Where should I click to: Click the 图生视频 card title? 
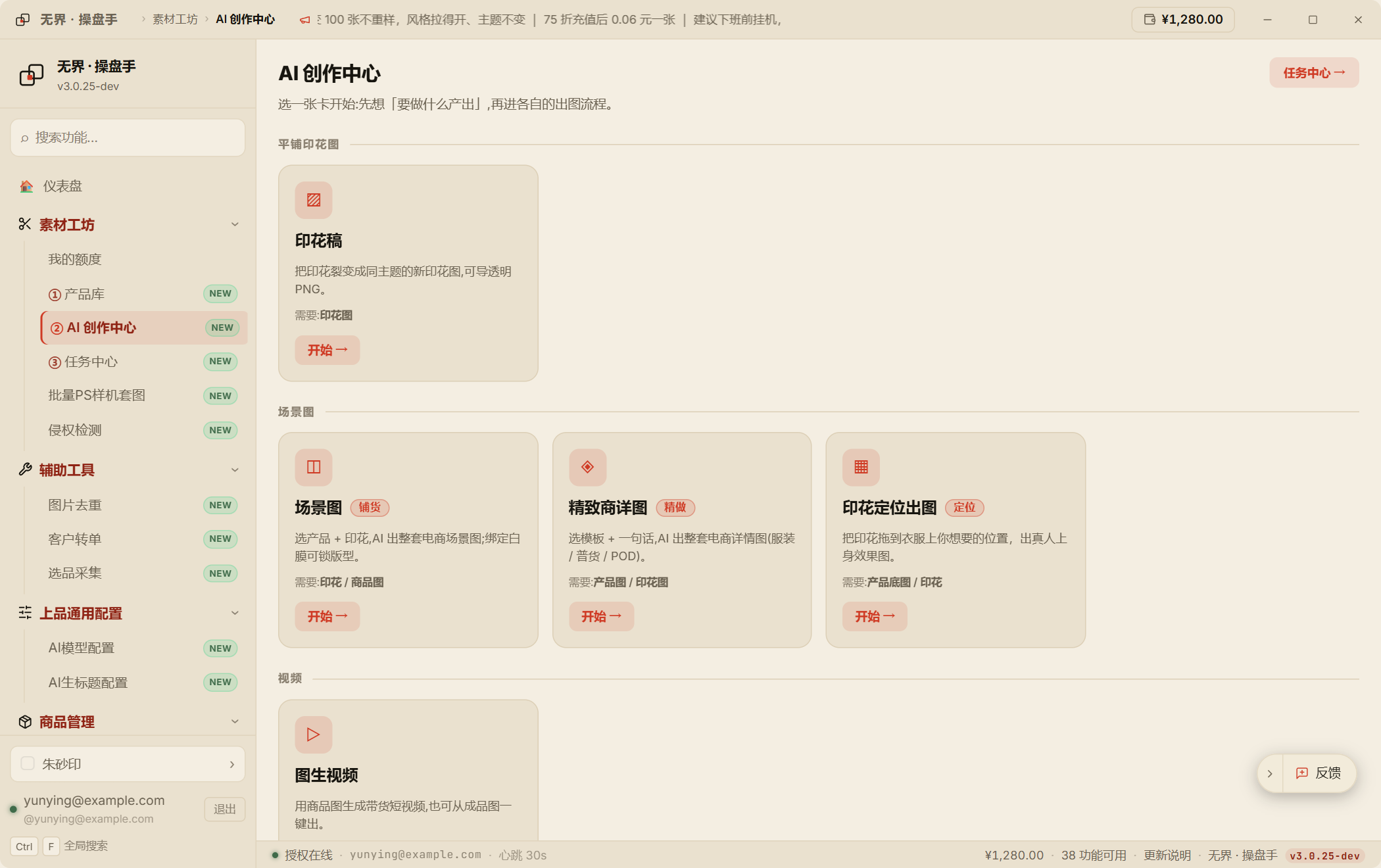coord(326,775)
